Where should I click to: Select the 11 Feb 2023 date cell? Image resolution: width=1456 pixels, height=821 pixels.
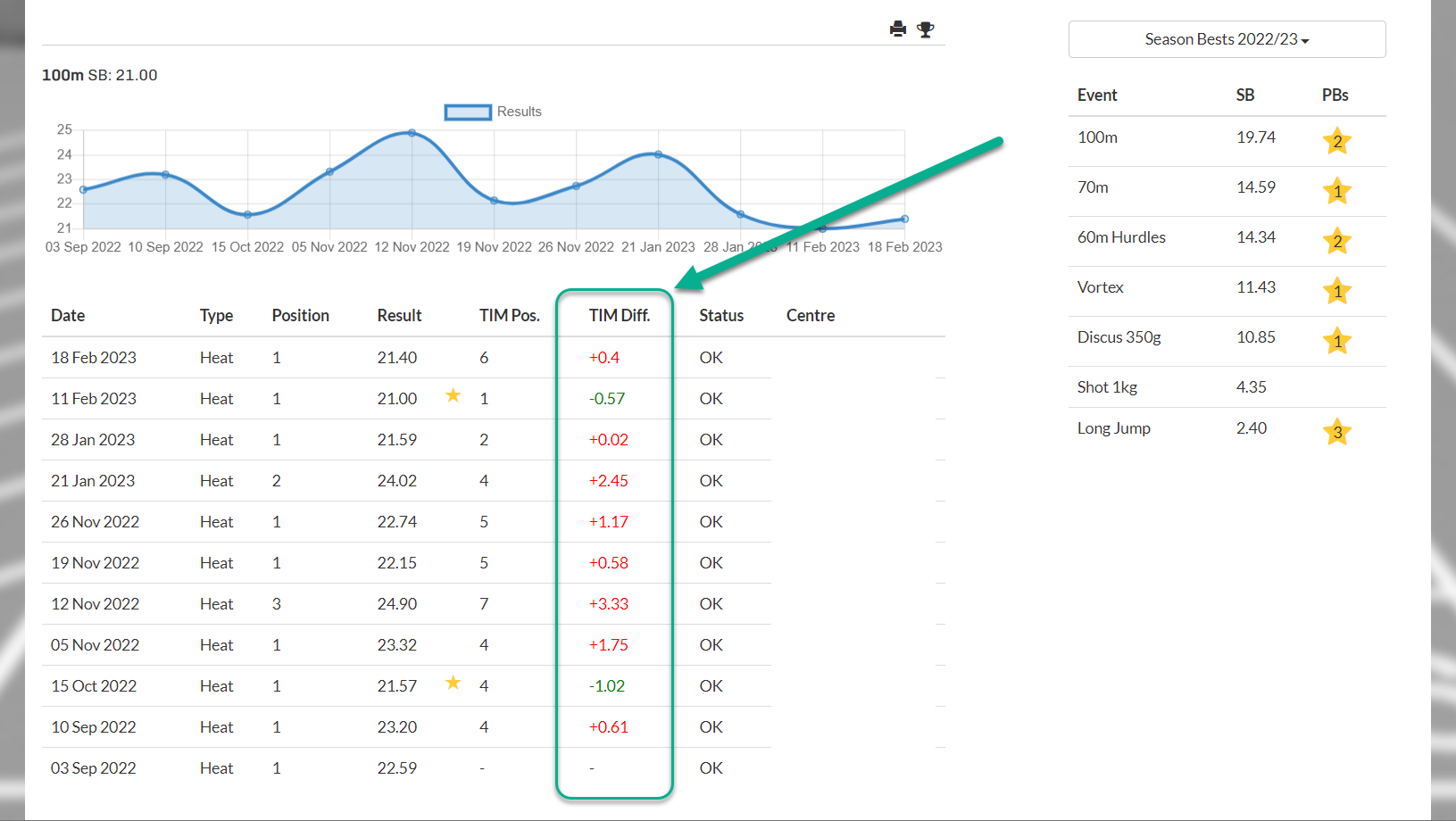tap(94, 398)
